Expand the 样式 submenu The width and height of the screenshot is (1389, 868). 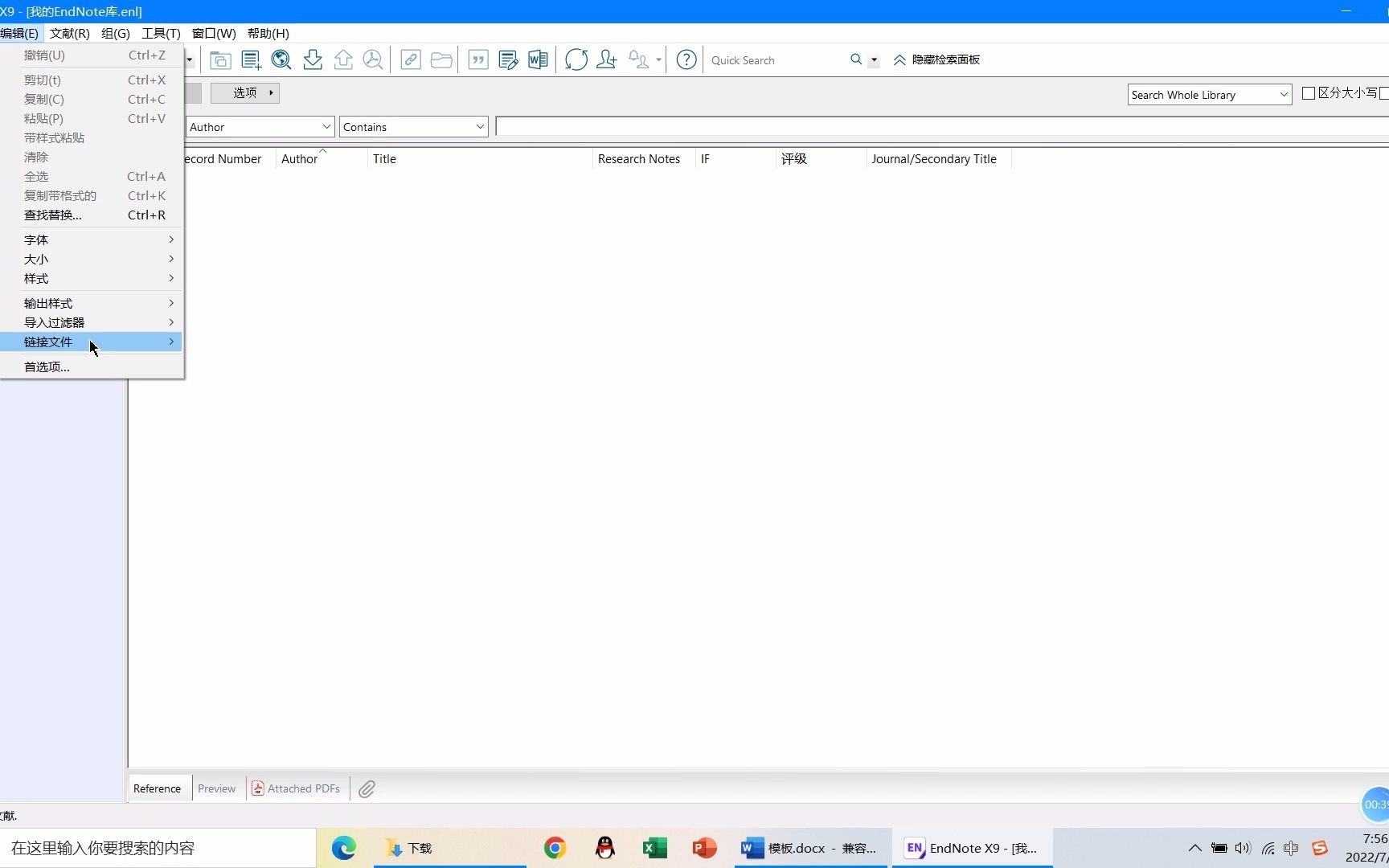(x=91, y=278)
